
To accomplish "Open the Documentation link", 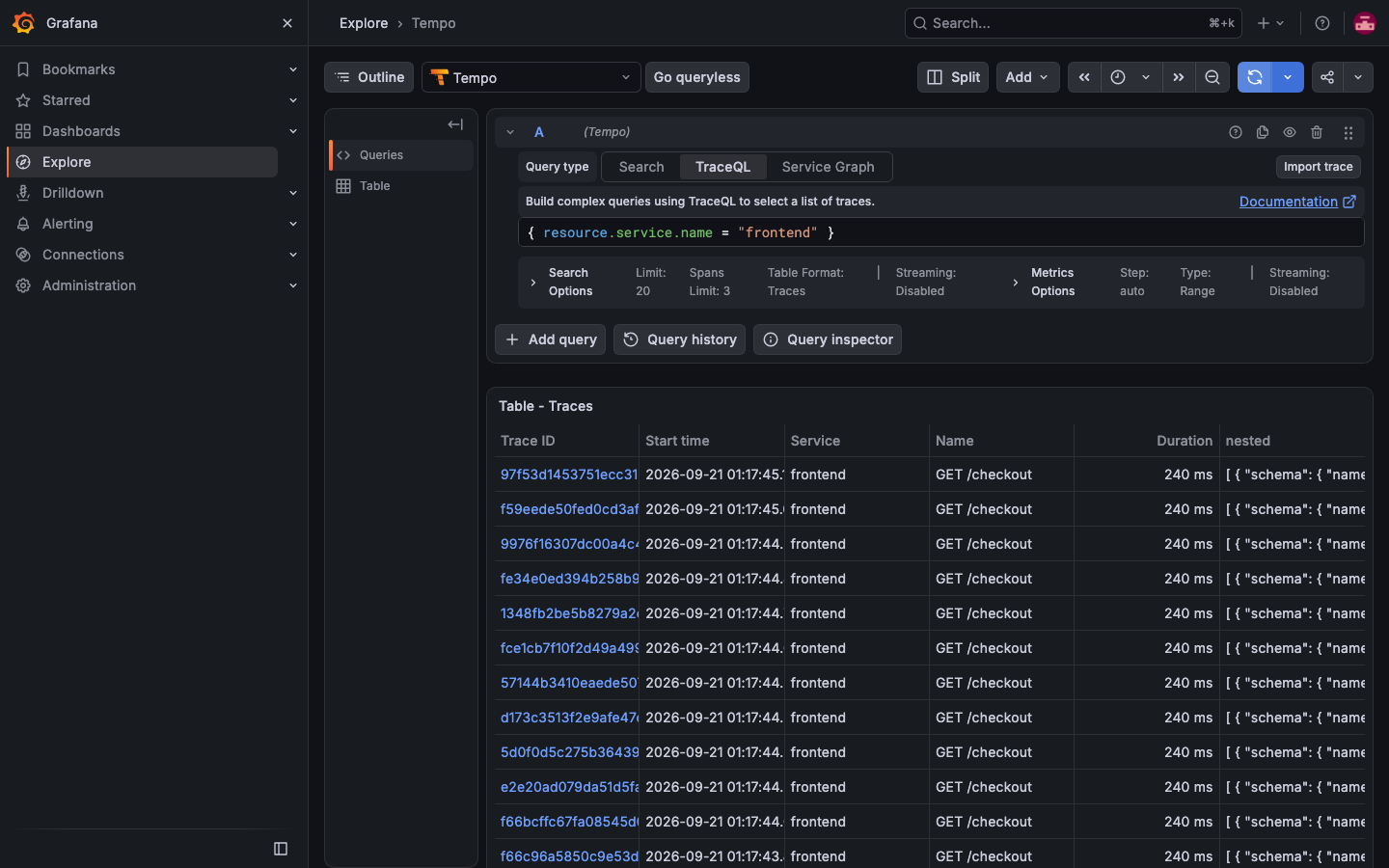I will click(x=1297, y=202).
